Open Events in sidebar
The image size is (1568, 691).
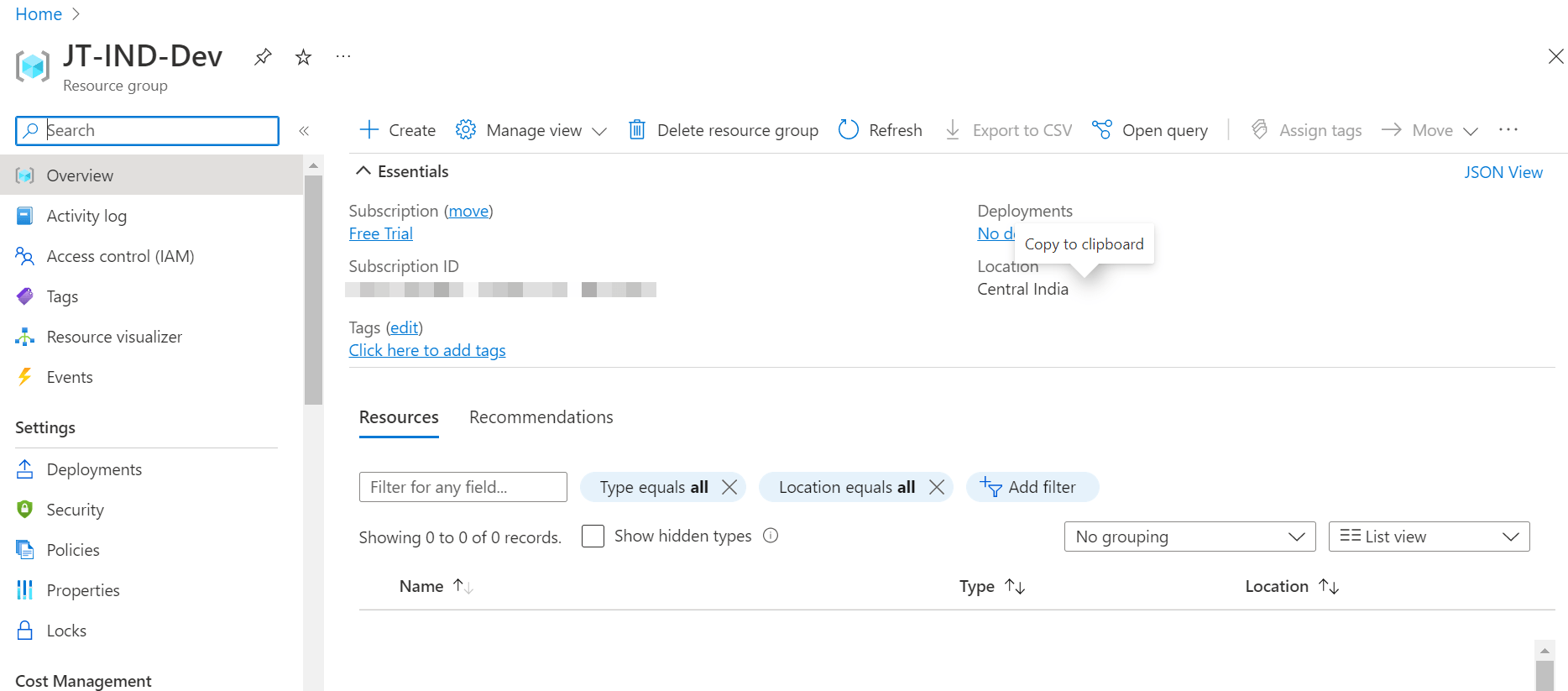tap(151, 377)
